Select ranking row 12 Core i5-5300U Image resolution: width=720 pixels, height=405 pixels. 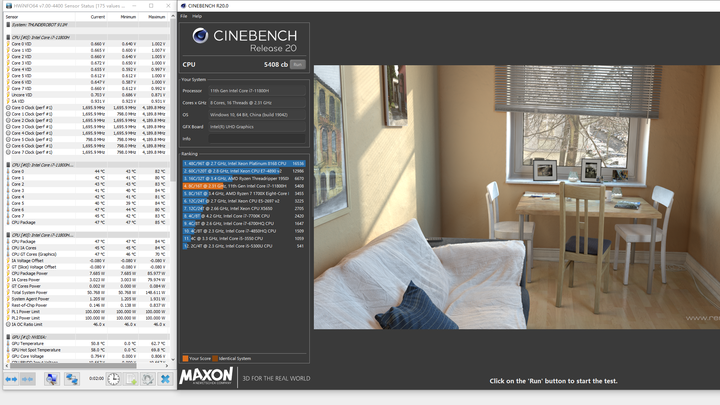click(x=244, y=246)
